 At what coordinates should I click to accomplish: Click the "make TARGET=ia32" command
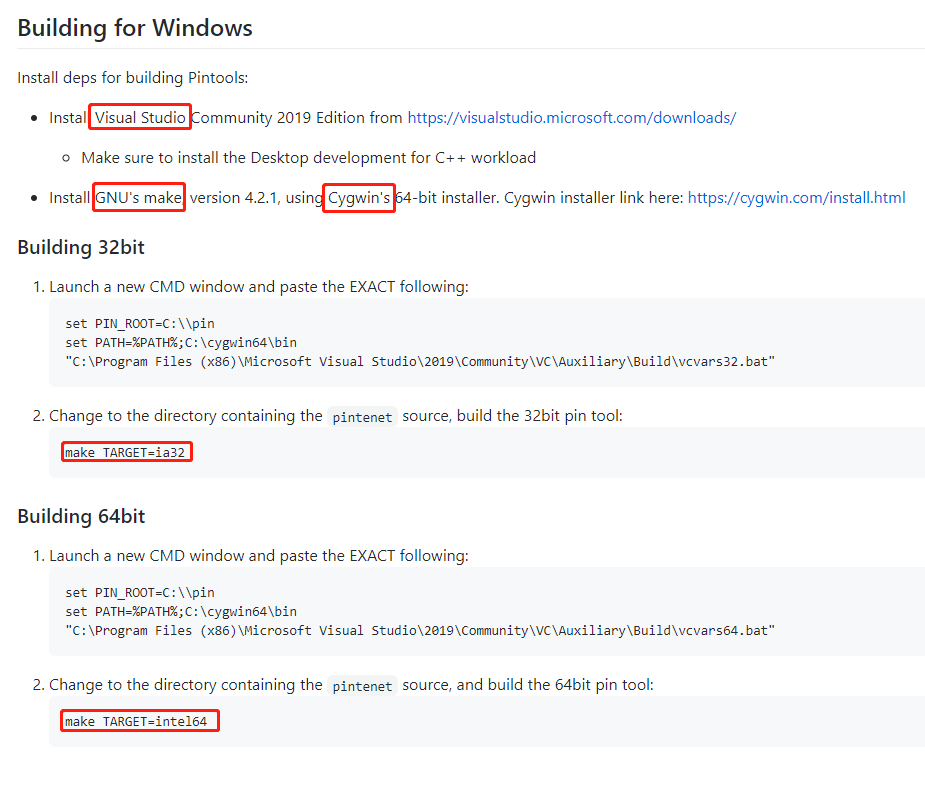[126, 453]
